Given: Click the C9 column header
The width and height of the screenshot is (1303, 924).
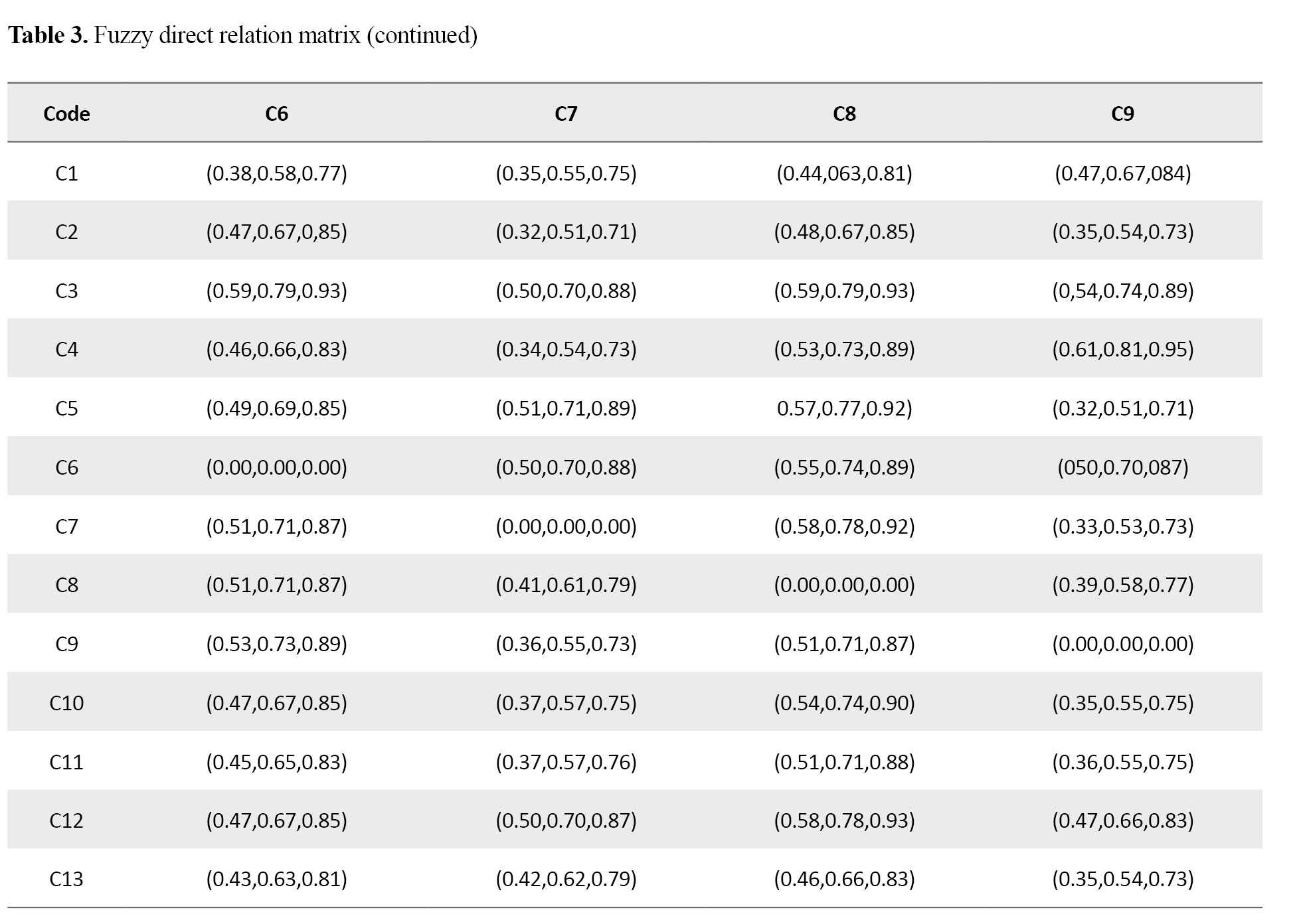Looking at the screenshot, I should point(1122,114).
